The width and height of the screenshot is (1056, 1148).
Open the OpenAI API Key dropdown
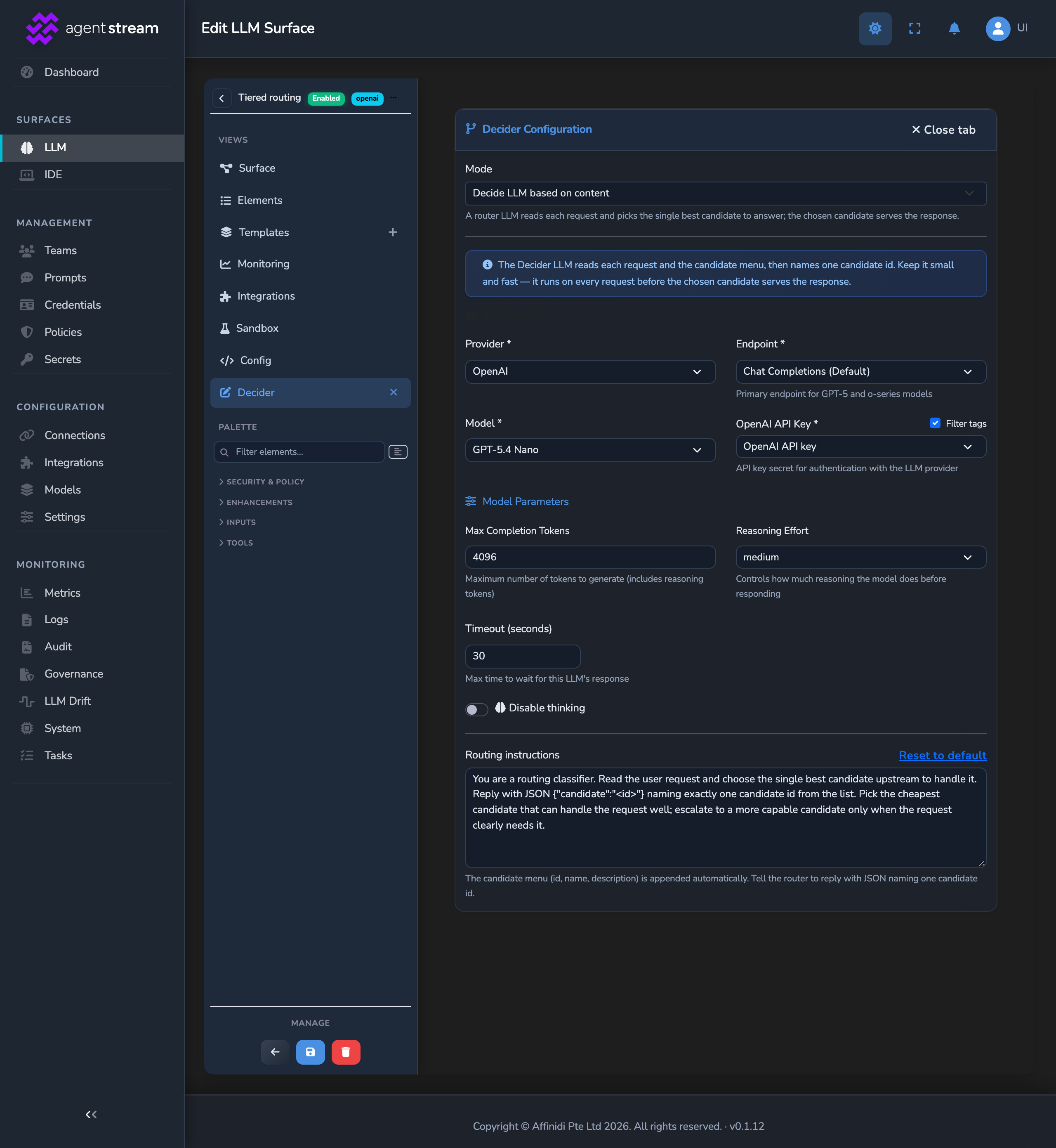coord(860,446)
